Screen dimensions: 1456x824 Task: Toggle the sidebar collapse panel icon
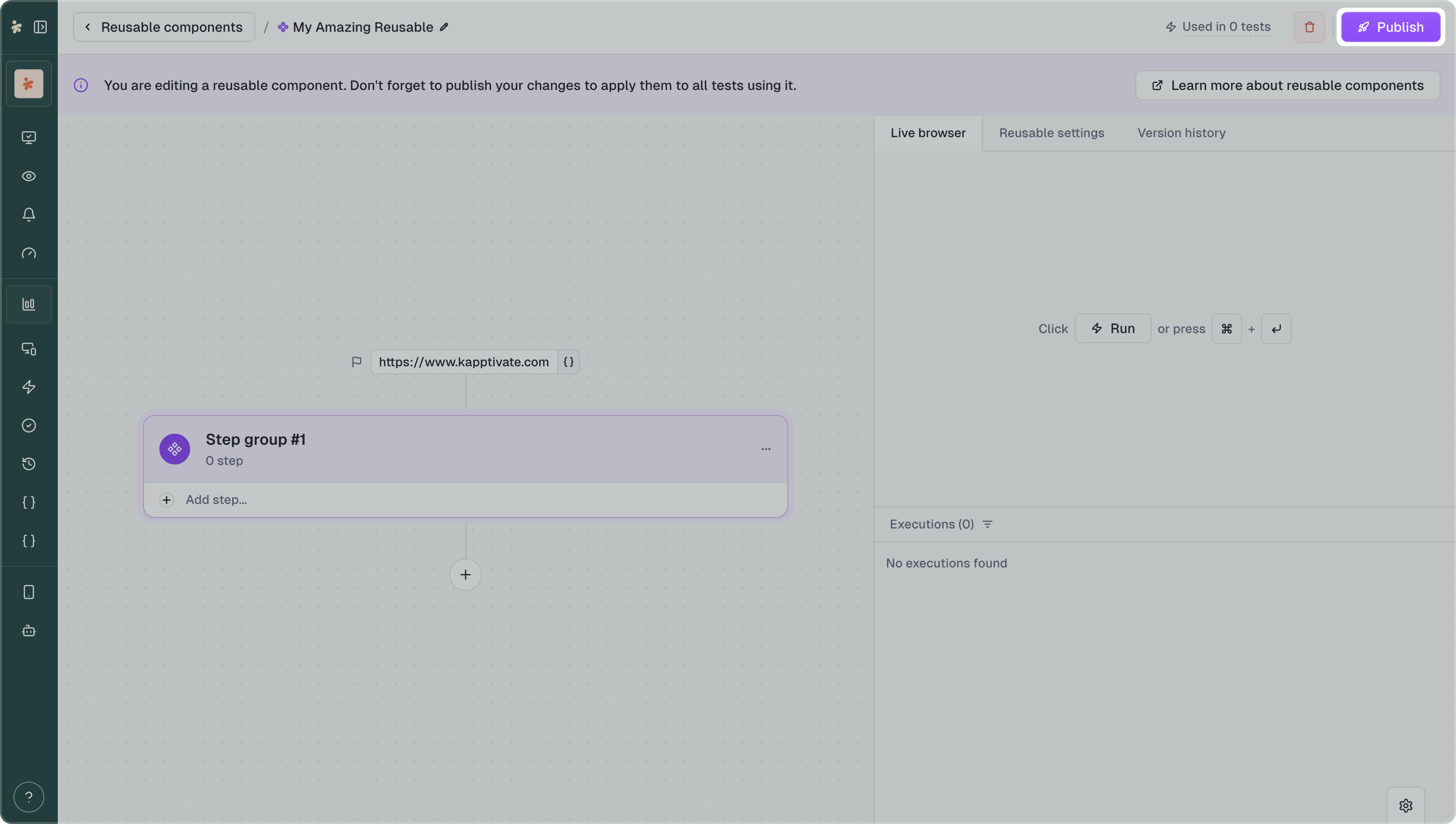point(40,27)
